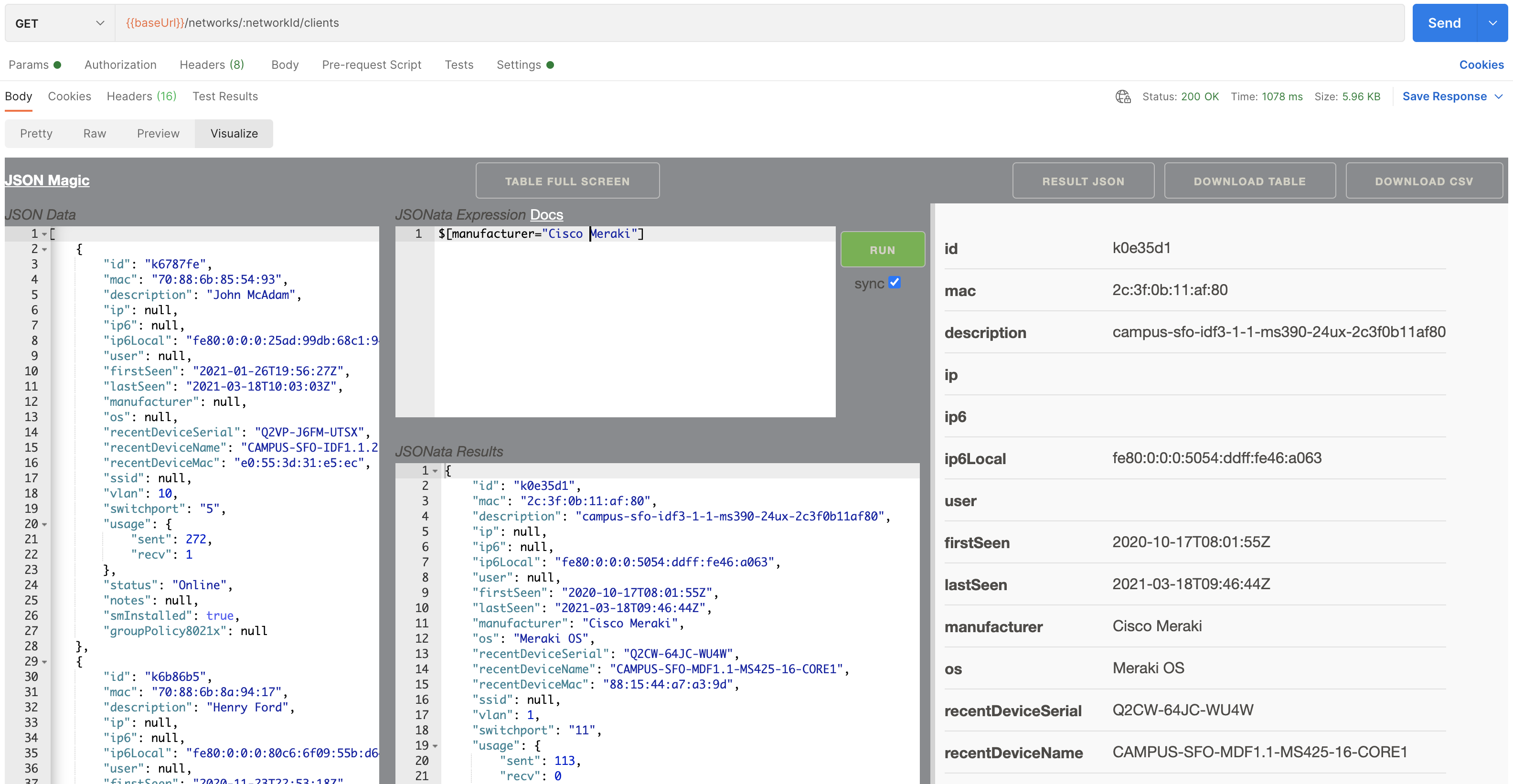Click the DOWNLOAD CSV button
Viewport: 1513px width, 784px height.
[x=1424, y=181]
